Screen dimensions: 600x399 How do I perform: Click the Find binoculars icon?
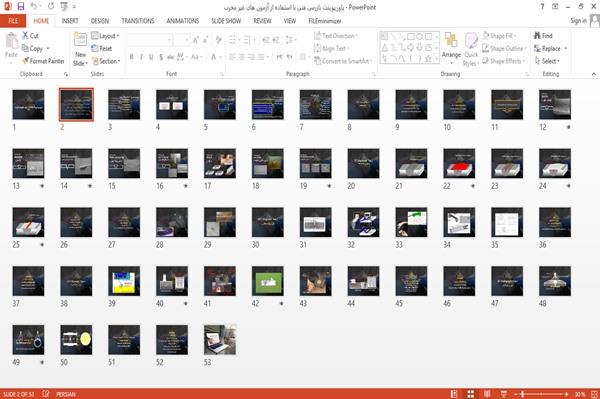point(537,36)
